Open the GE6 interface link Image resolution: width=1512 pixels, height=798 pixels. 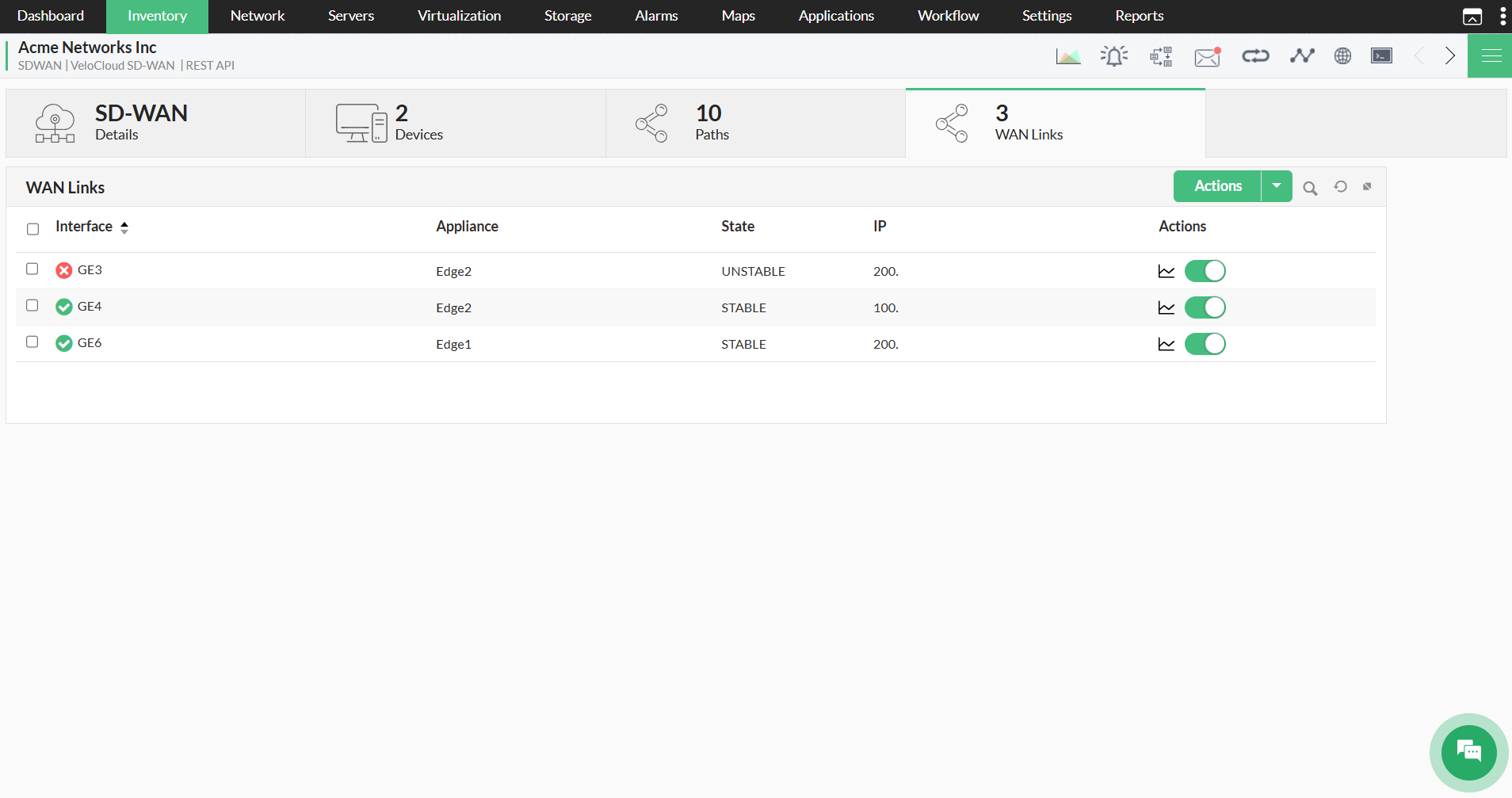point(90,343)
